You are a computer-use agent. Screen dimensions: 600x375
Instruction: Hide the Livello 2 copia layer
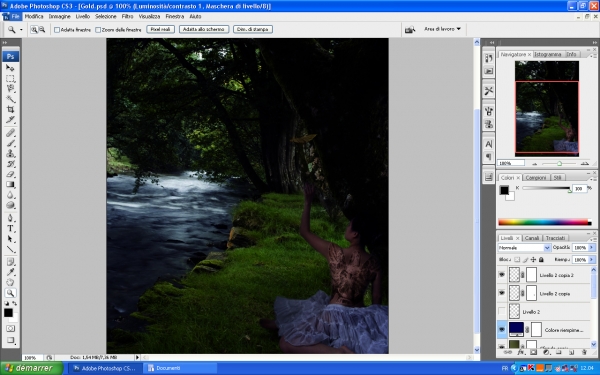coord(502,293)
